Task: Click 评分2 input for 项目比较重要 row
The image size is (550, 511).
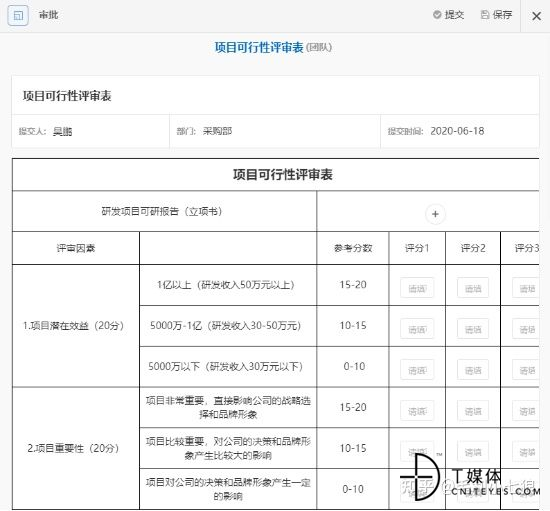Action: [x=473, y=451]
